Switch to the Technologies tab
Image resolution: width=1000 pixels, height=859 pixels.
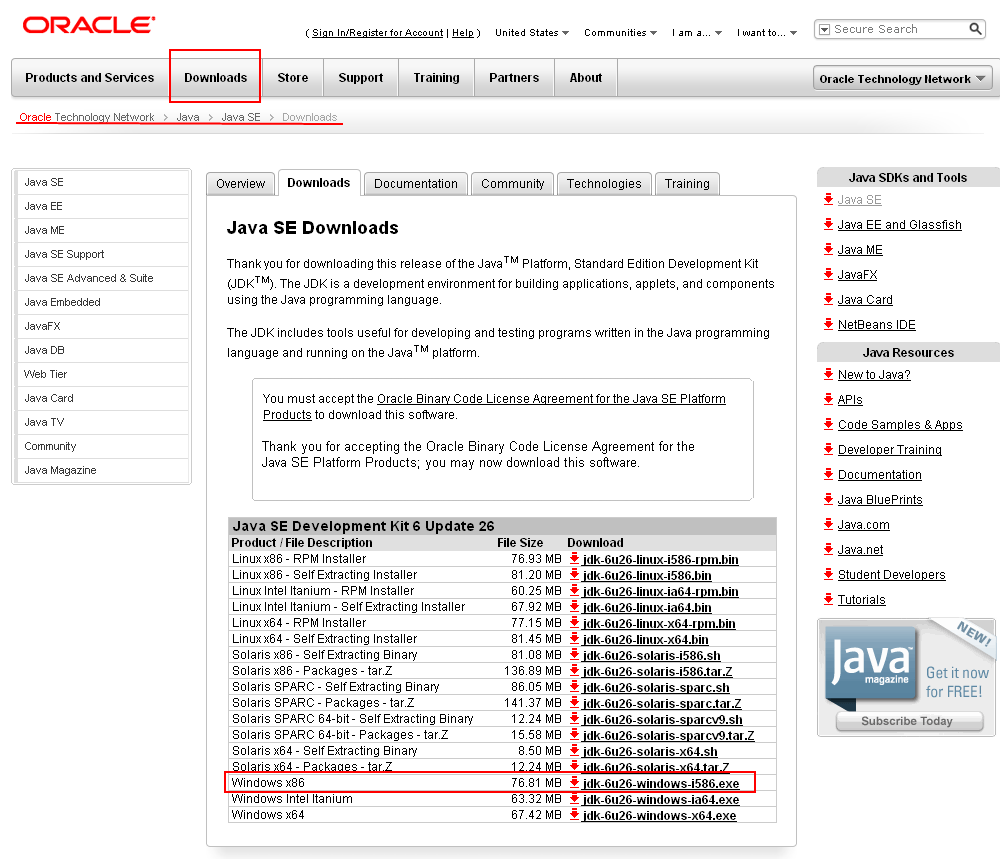pos(604,184)
